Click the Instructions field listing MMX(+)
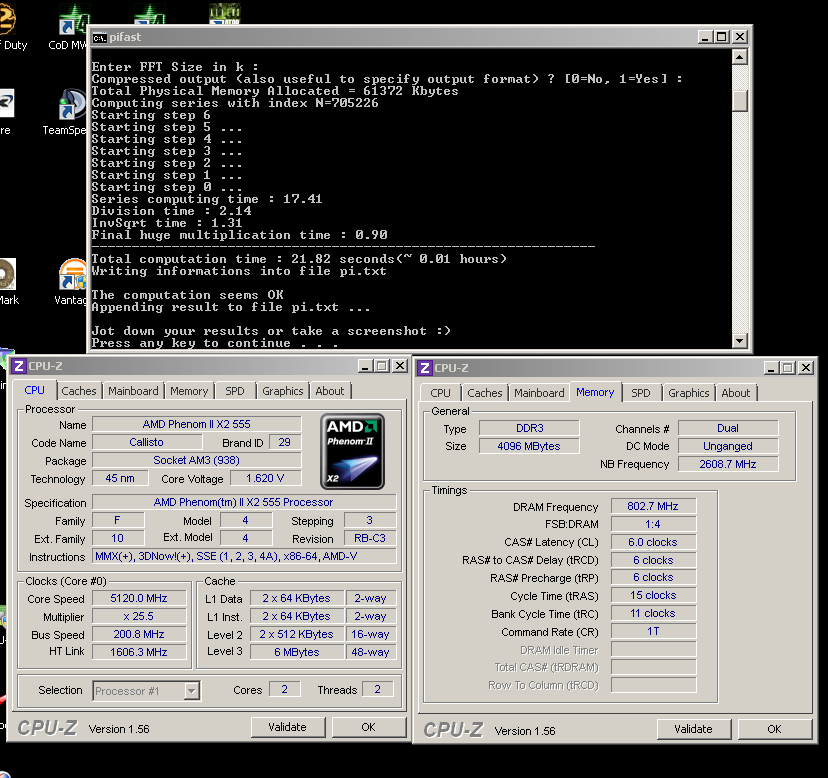 click(x=244, y=556)
